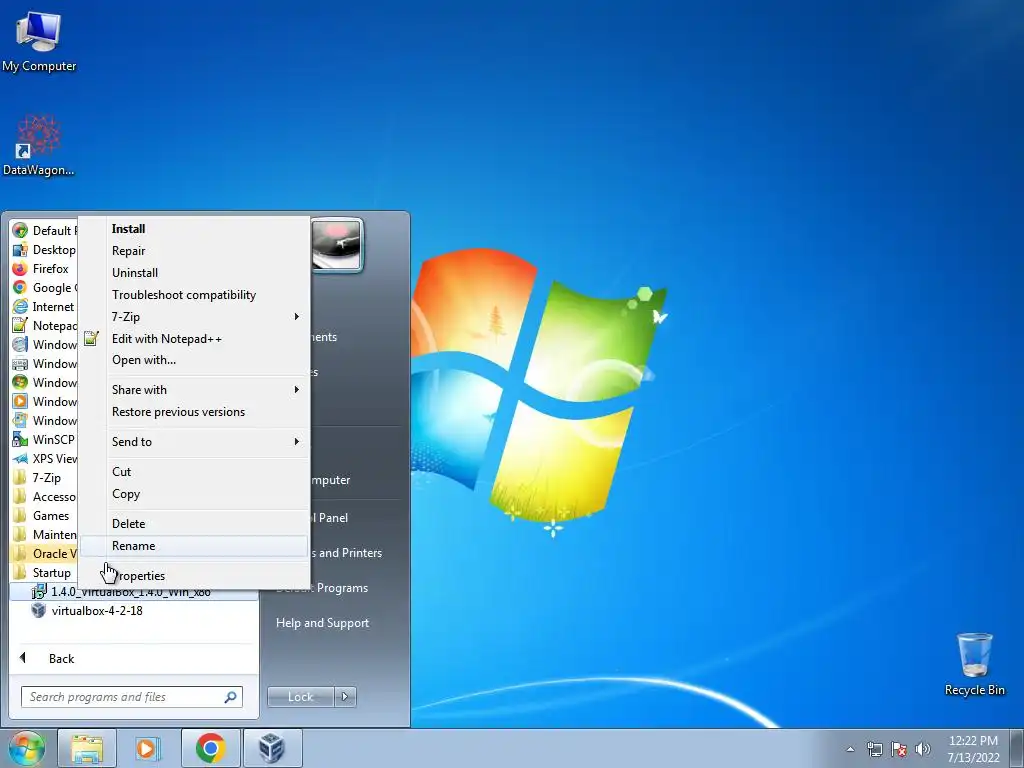Open Action Center flag icon
1024x768 pixels.
click(899, 749)
